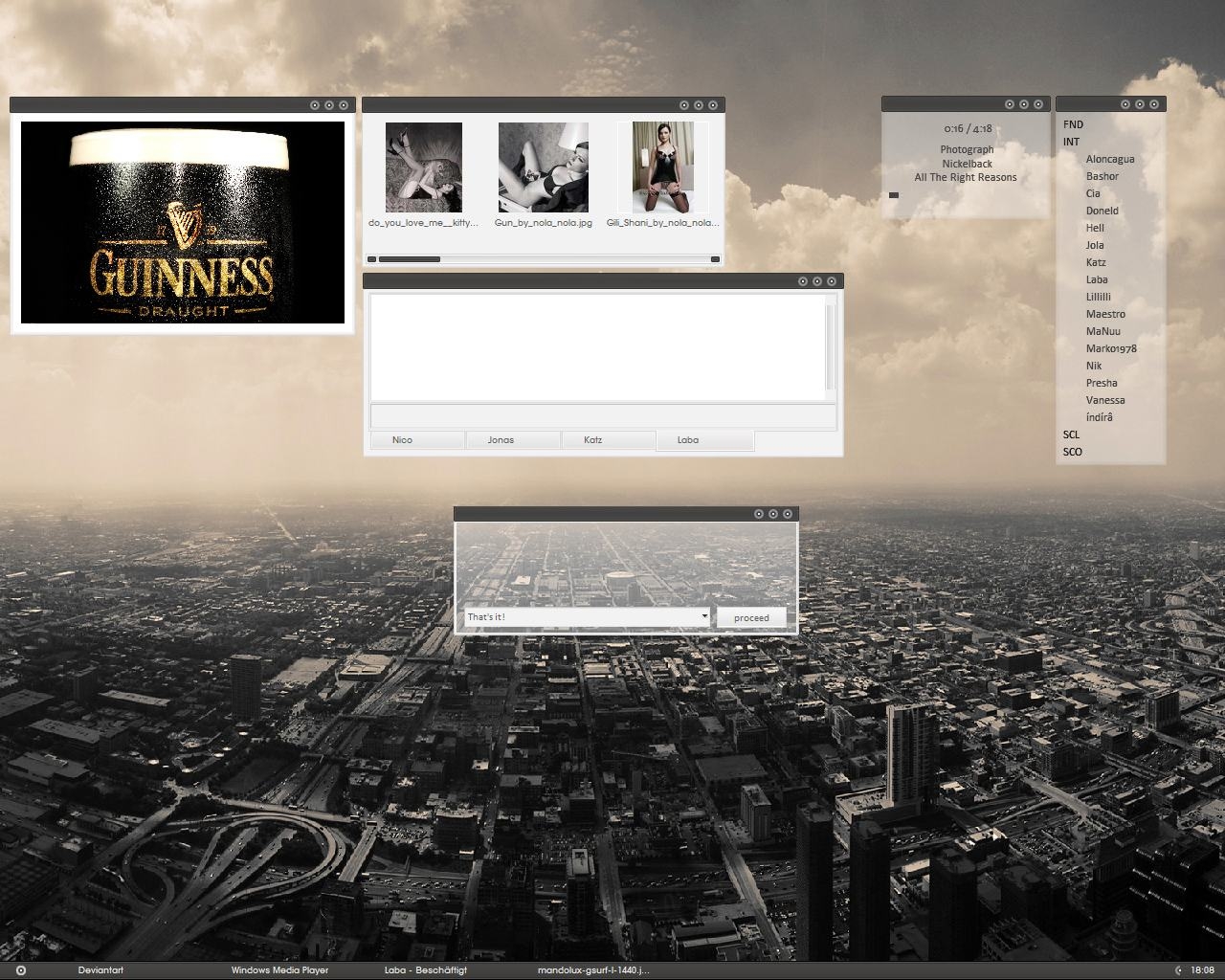The width and height of the screenshot is (1225, 980).
Task: Select contact Laba in the contact list
Action: pyautogui.click(x=1097, y=279)
